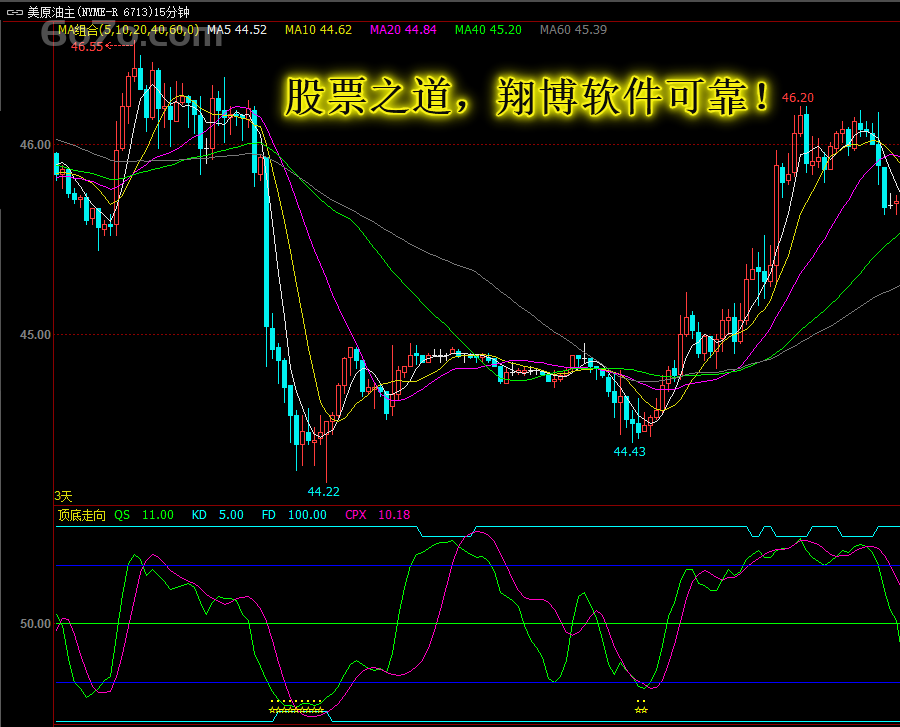Open the 顶底走向 indicator name label
This screenshot has height=727, width=900.
click(82, 515)
